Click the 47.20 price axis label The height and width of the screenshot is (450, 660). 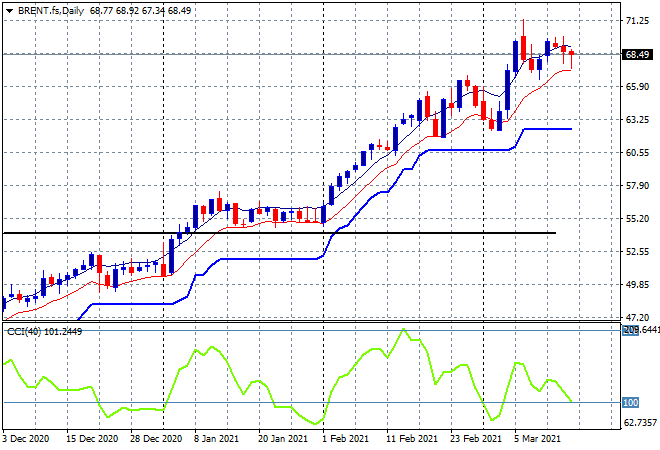[637, 317]
